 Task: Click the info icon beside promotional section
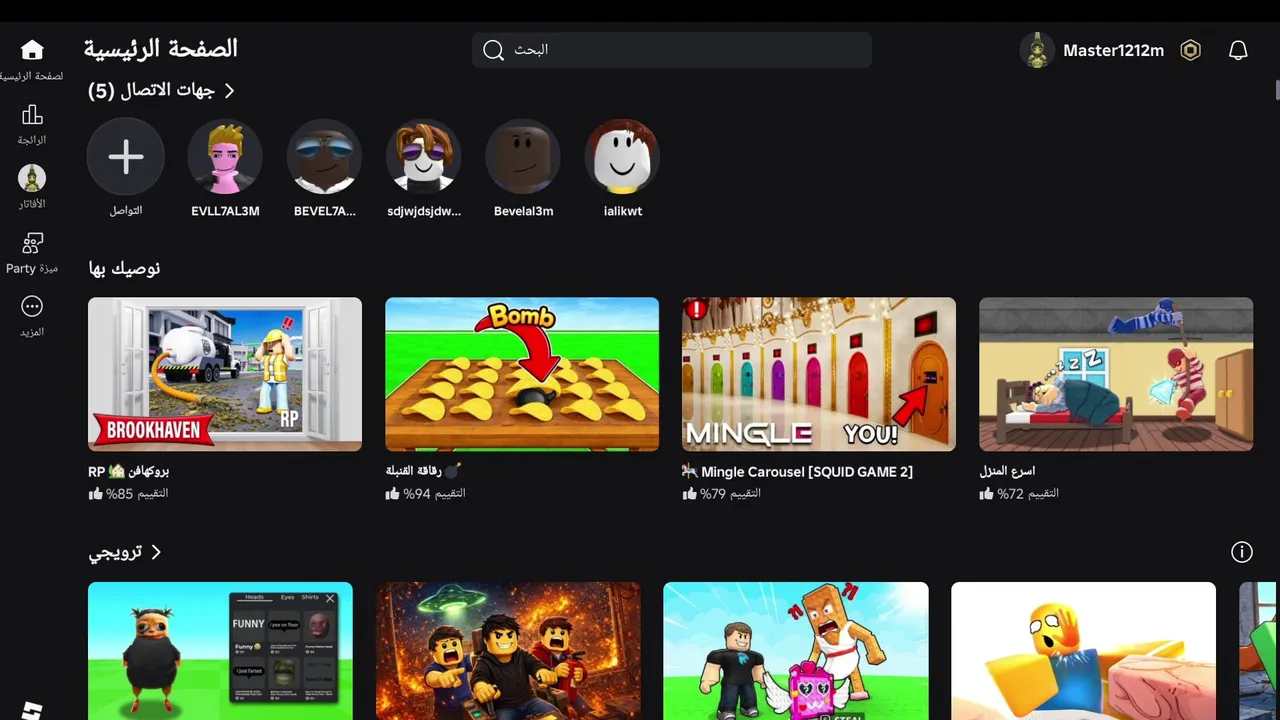point(1242,552)
